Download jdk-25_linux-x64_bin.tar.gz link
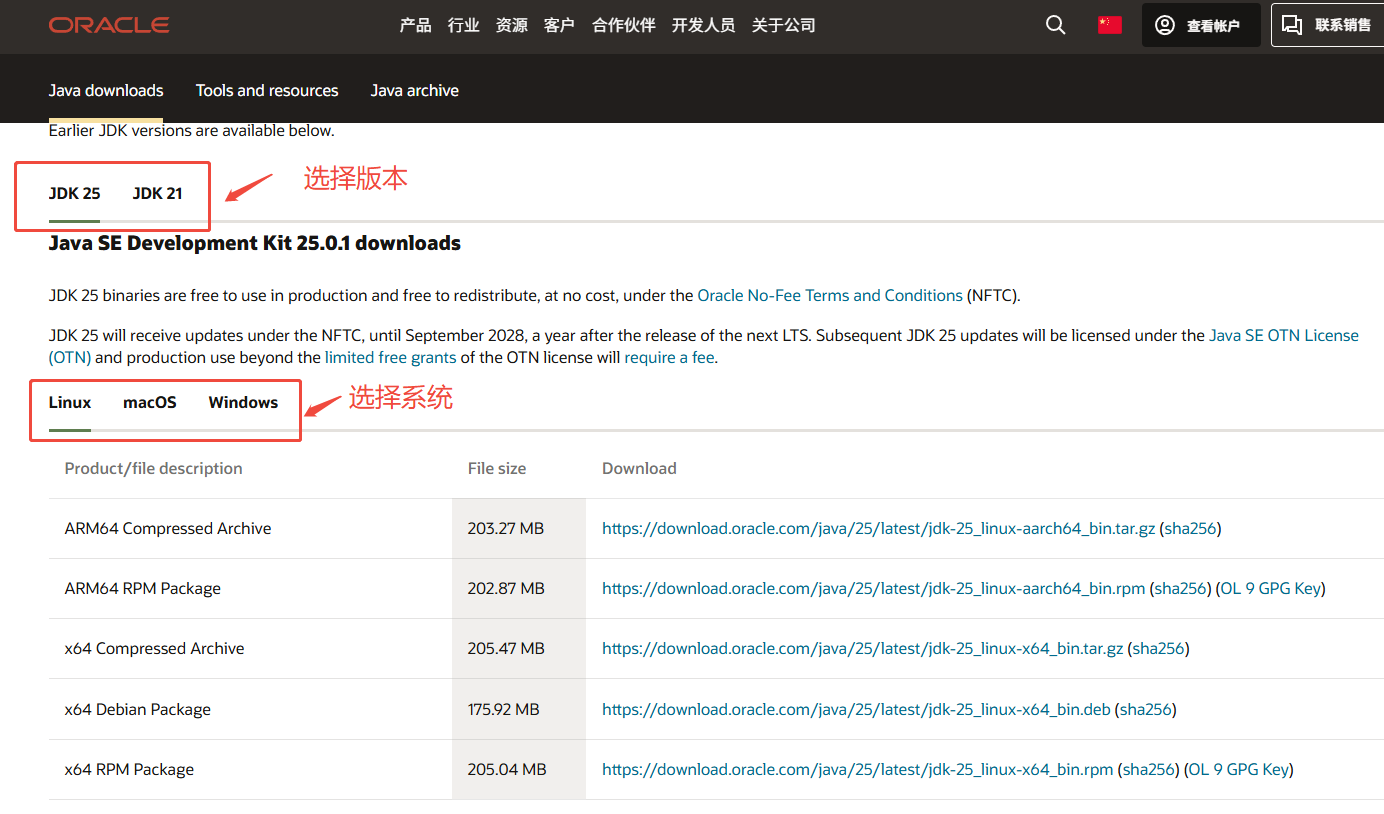 click(x=863, y=648)
